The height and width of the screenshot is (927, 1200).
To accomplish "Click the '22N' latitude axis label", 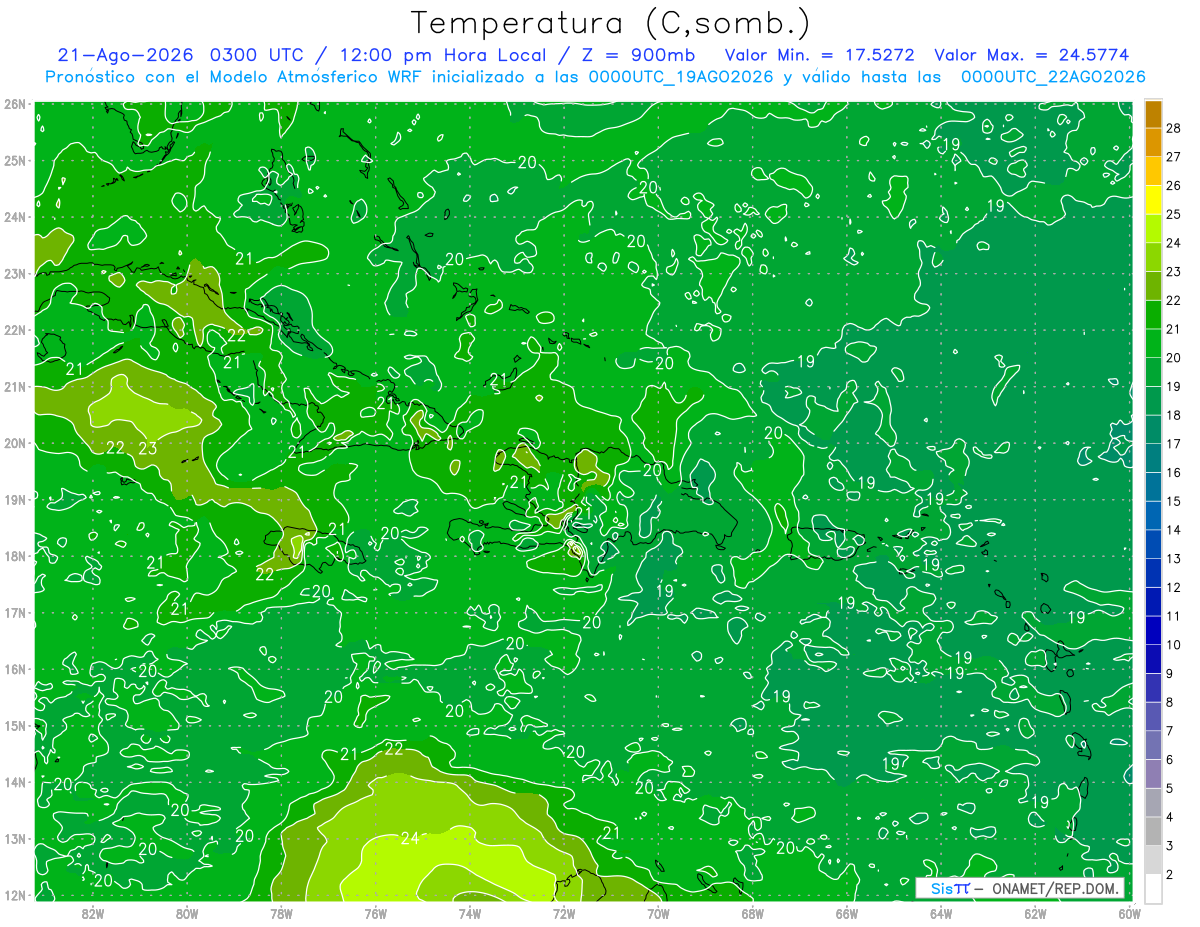I will click(15, 330).
